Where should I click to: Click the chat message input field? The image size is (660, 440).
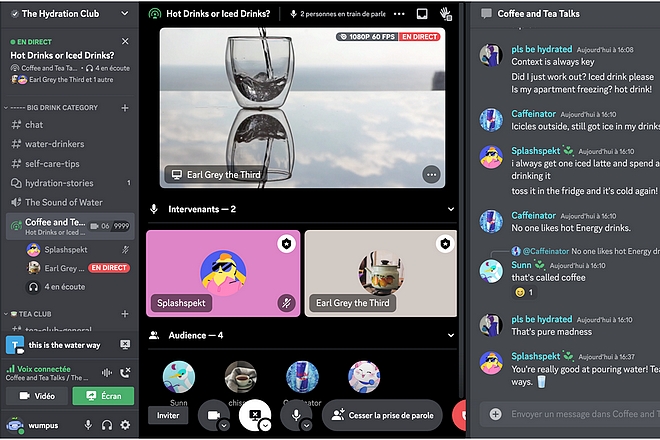570,413
